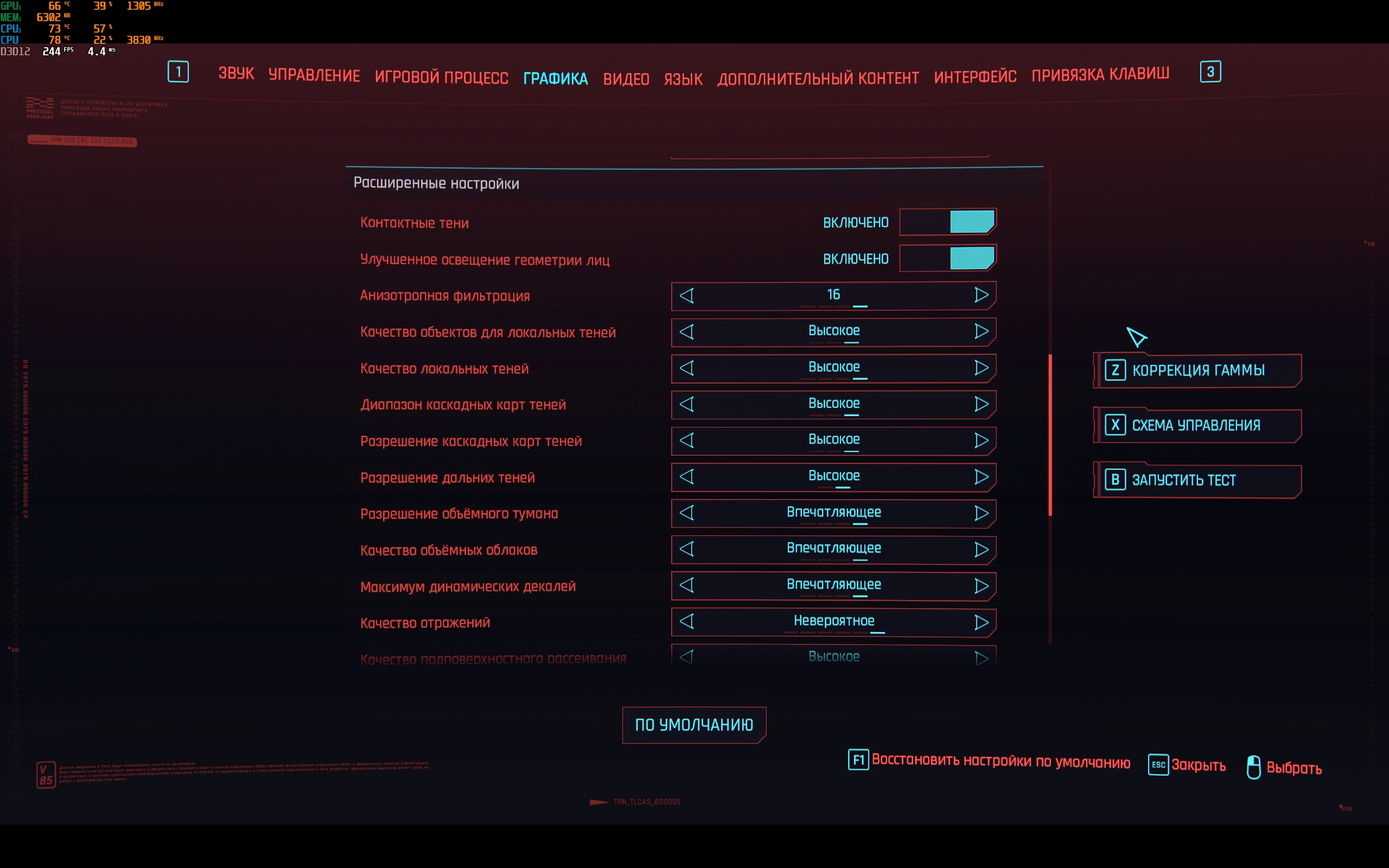Click the mouse select icon
The width and height of the screenshot is (1389, 868).
point(1253,767)
